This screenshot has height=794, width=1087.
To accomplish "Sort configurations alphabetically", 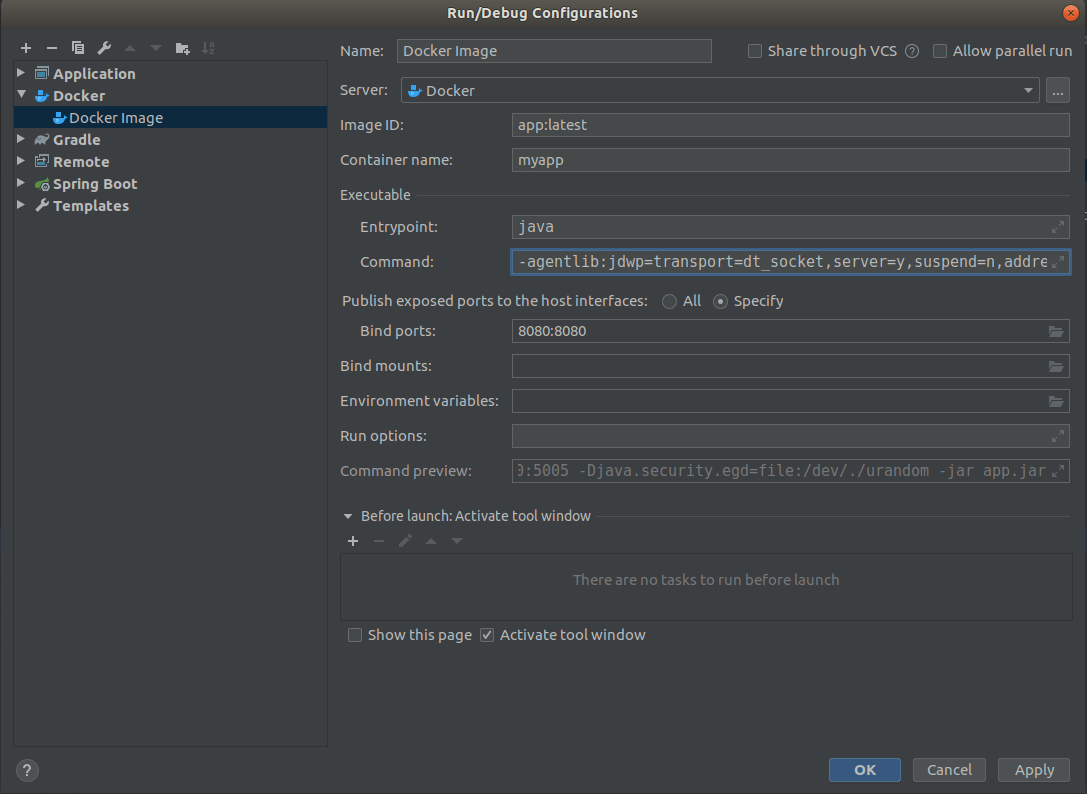I will pyautogui.click(x=208, y=47).
